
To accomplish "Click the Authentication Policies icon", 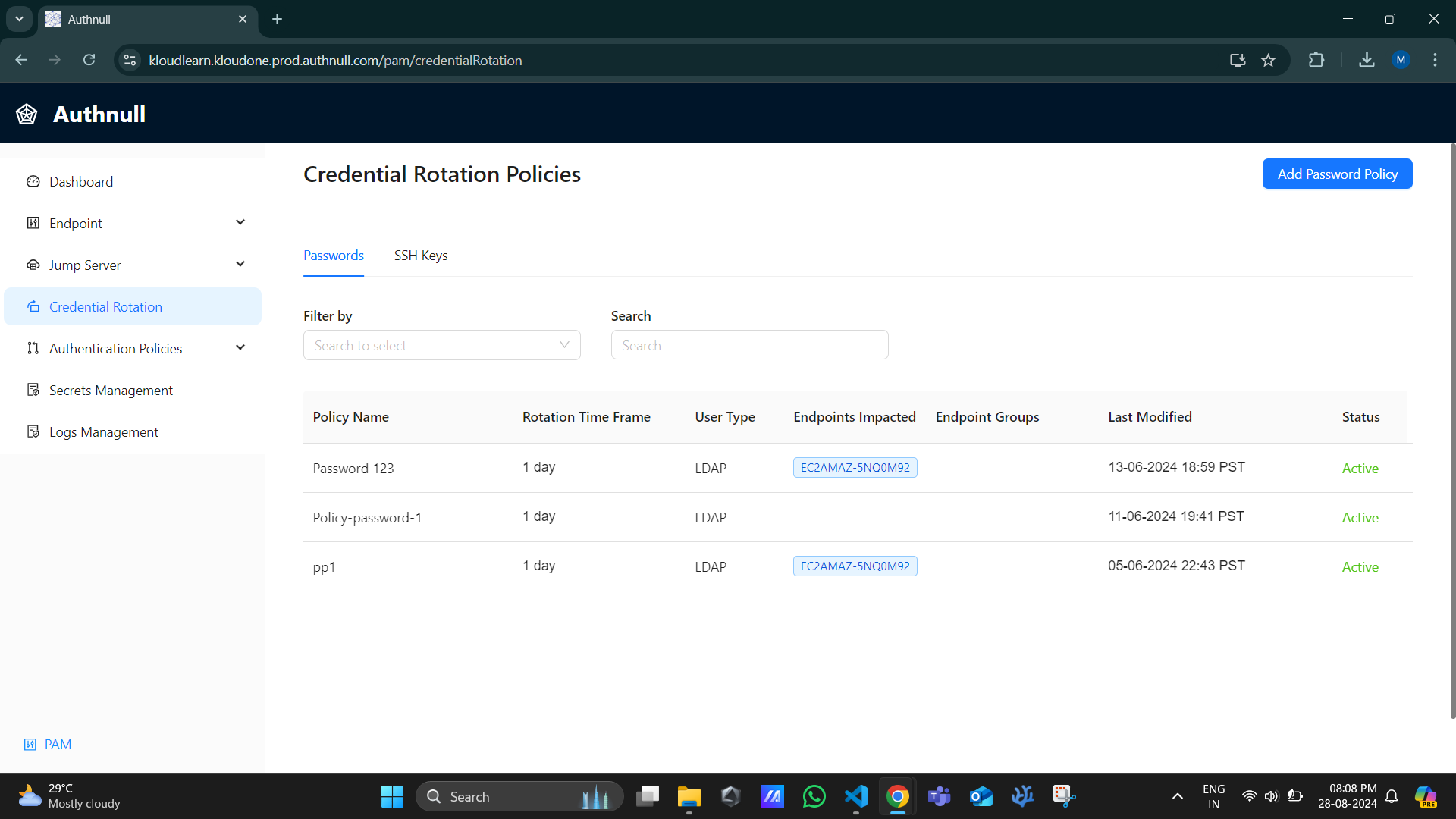I will [33, 348].
